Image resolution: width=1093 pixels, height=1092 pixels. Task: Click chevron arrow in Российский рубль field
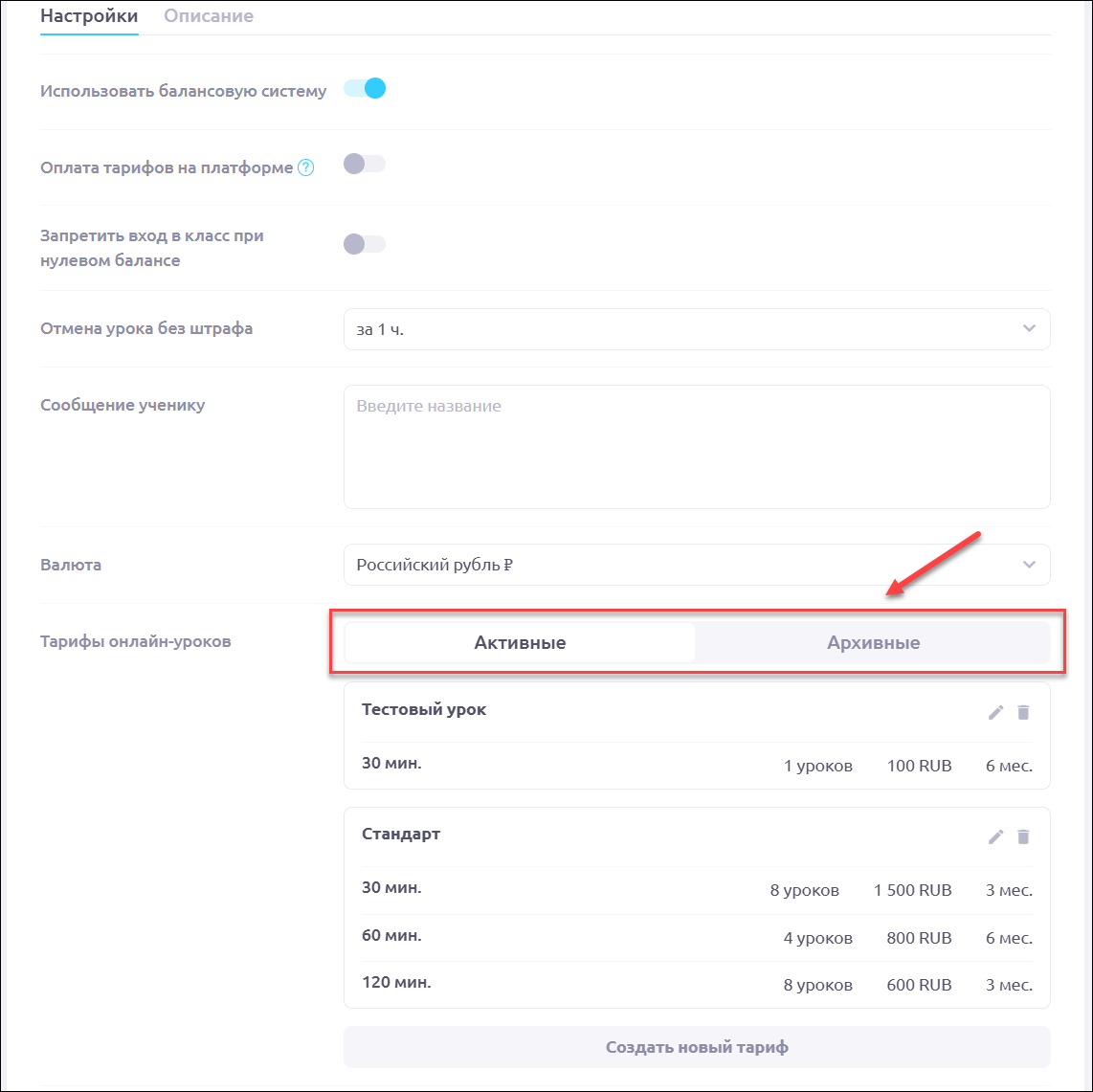coord(1029,565)
